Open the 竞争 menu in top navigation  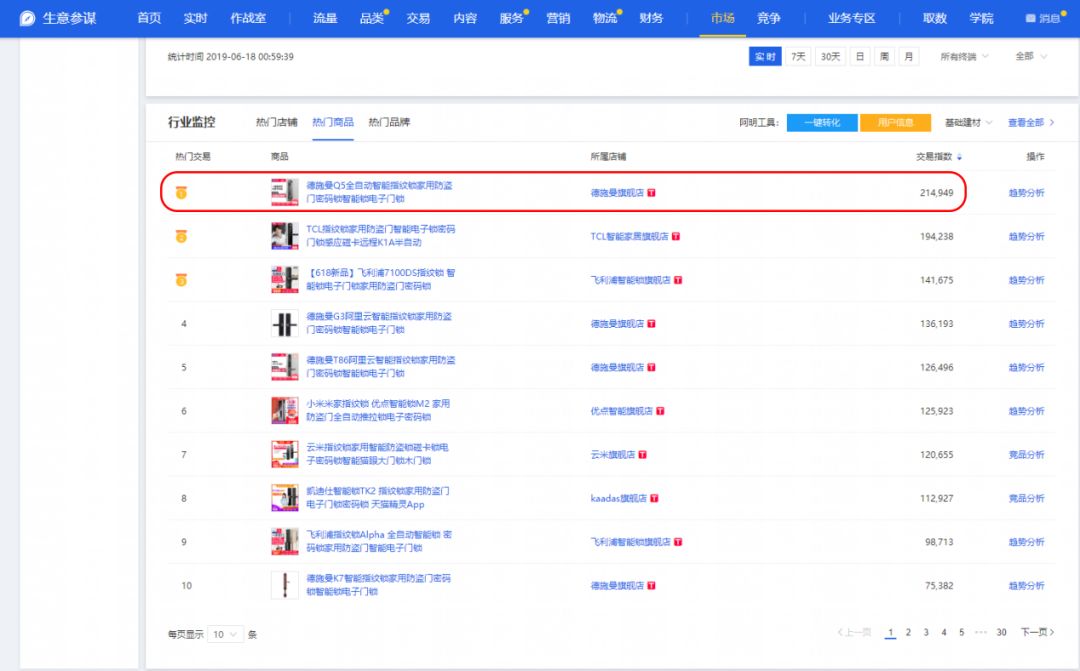(768, 18)
